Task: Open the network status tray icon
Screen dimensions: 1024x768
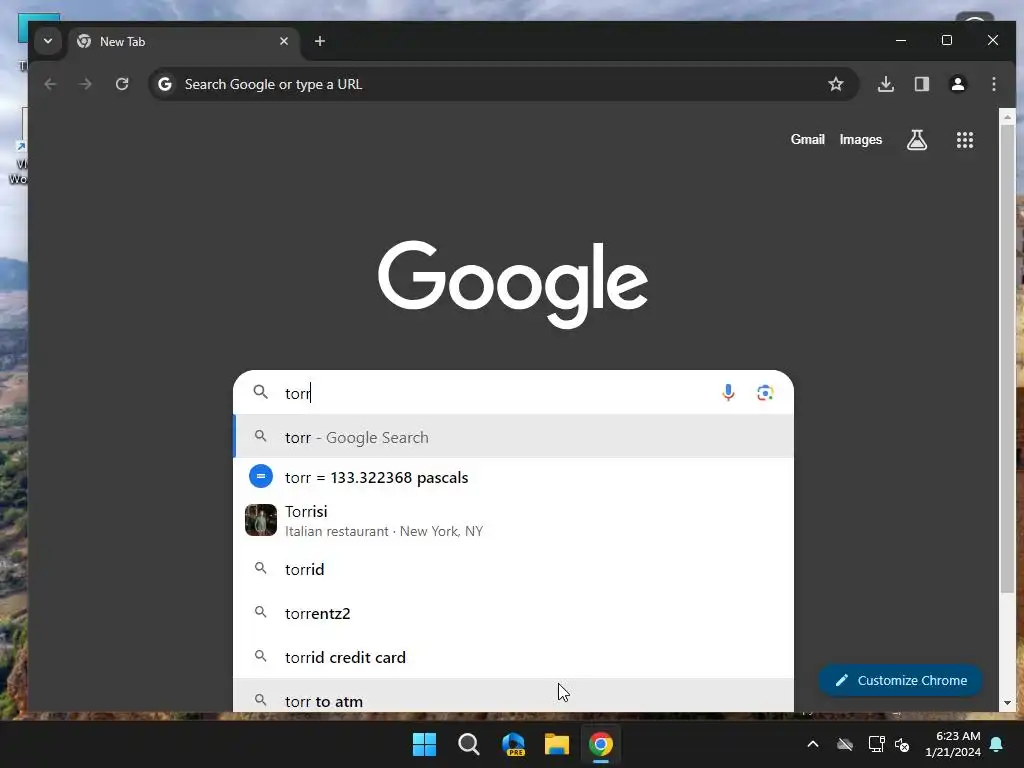Action: pos(876,744)
